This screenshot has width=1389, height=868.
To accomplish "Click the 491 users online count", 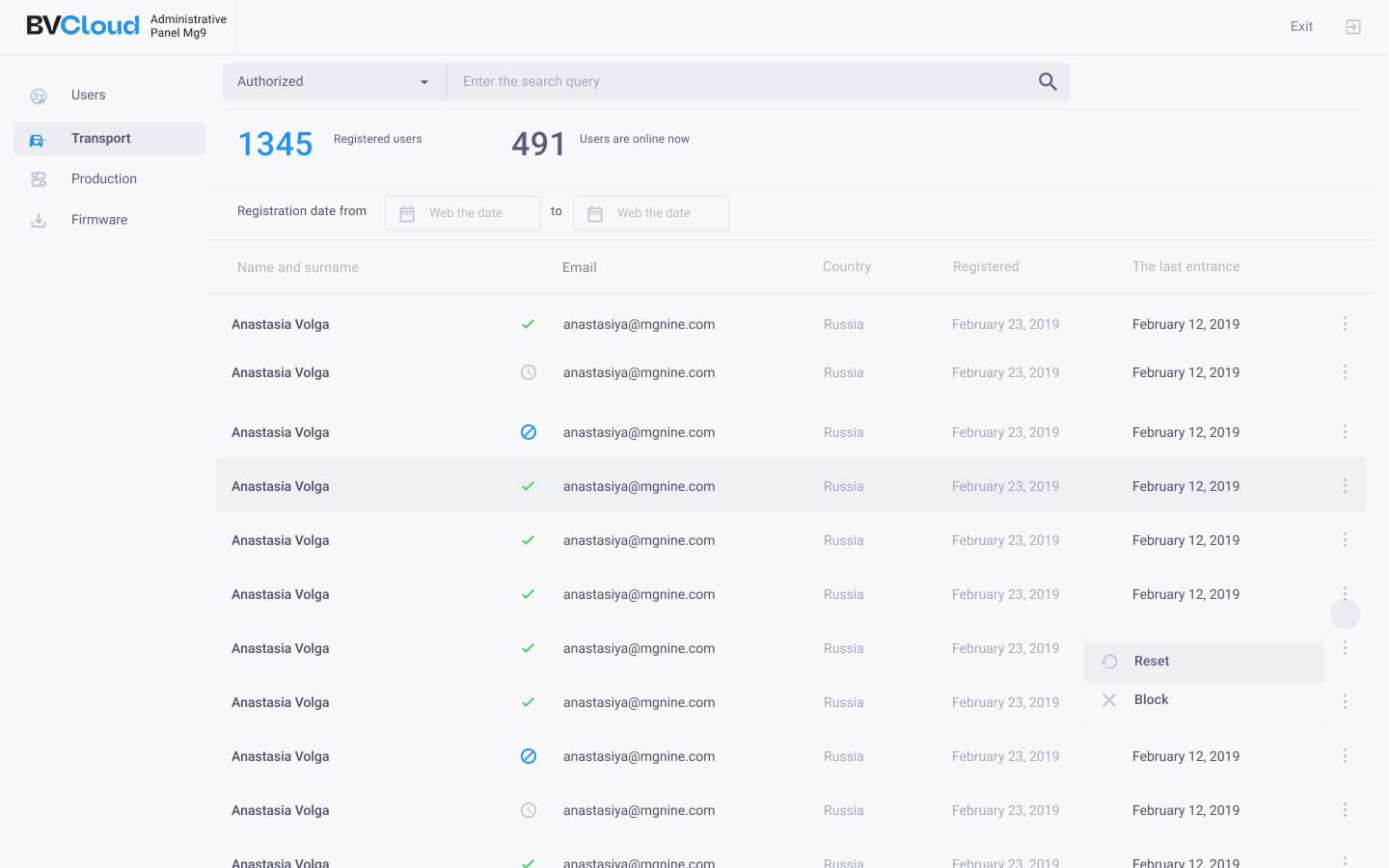I will pos(538,144).
